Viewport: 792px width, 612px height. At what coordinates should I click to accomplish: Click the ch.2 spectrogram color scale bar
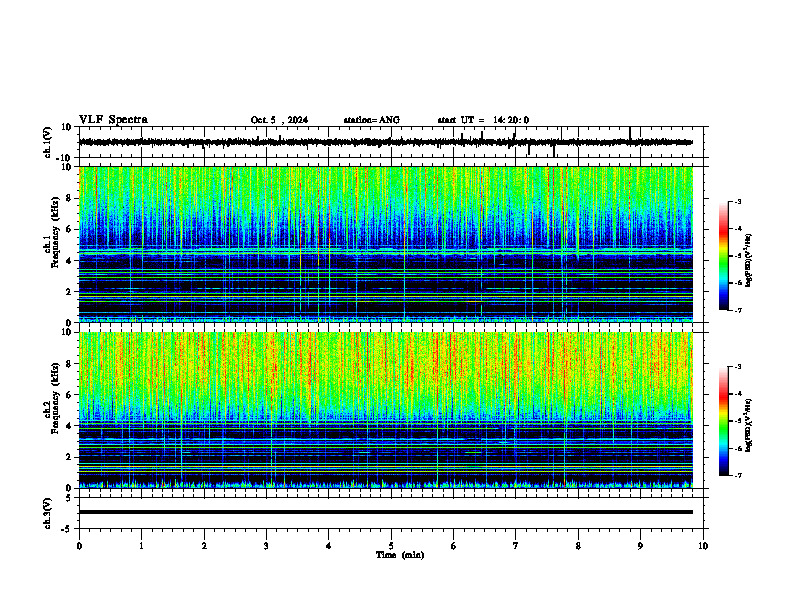tap(724, 421)
